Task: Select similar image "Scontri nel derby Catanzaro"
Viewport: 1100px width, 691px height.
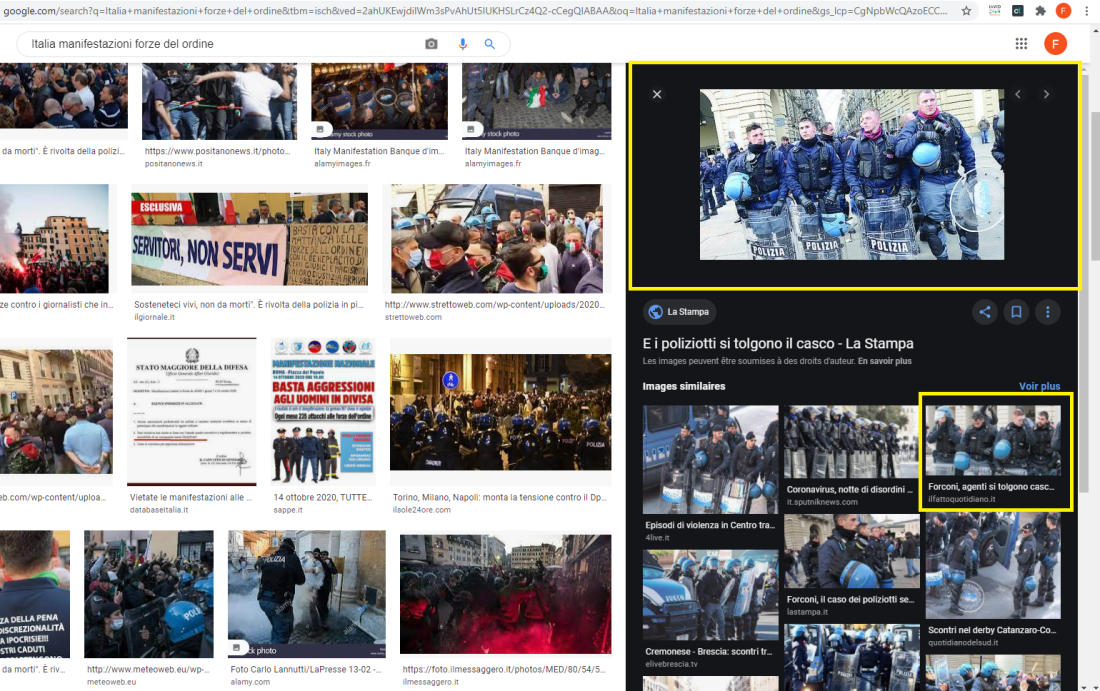Action: pyautogui.click(x=993, y=567)
